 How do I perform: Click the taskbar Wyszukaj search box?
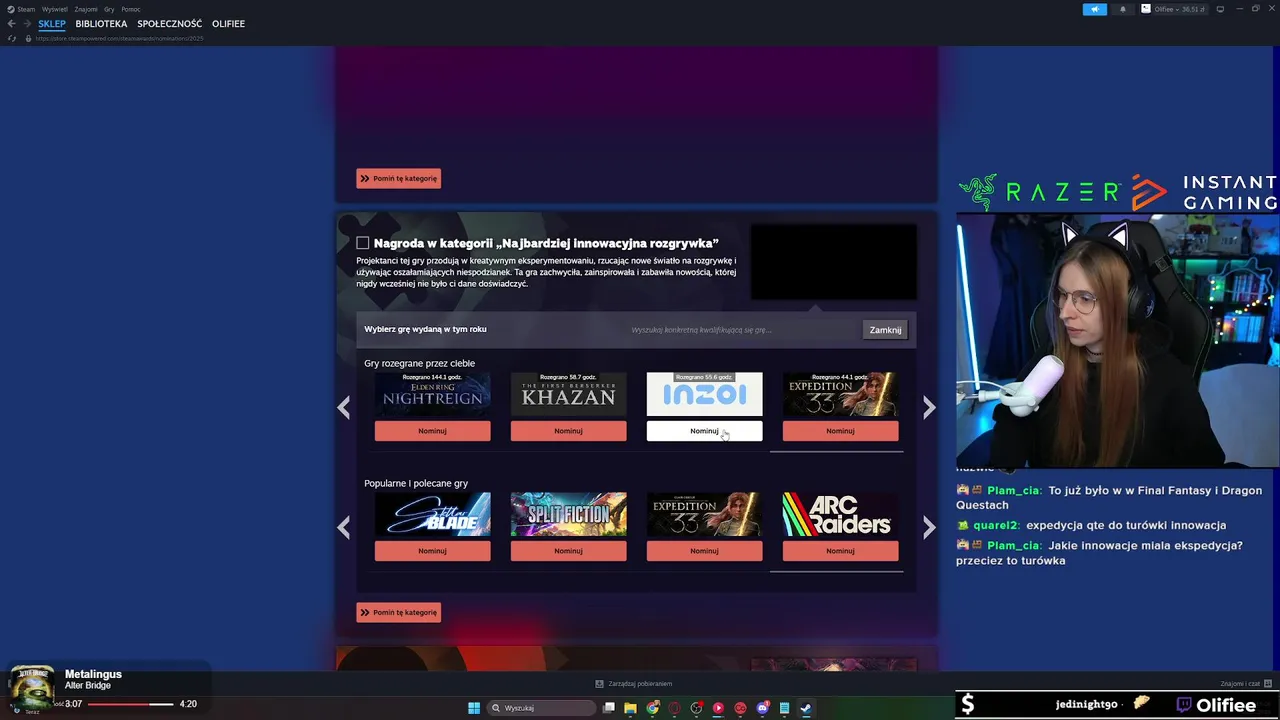tap(542, 708)
